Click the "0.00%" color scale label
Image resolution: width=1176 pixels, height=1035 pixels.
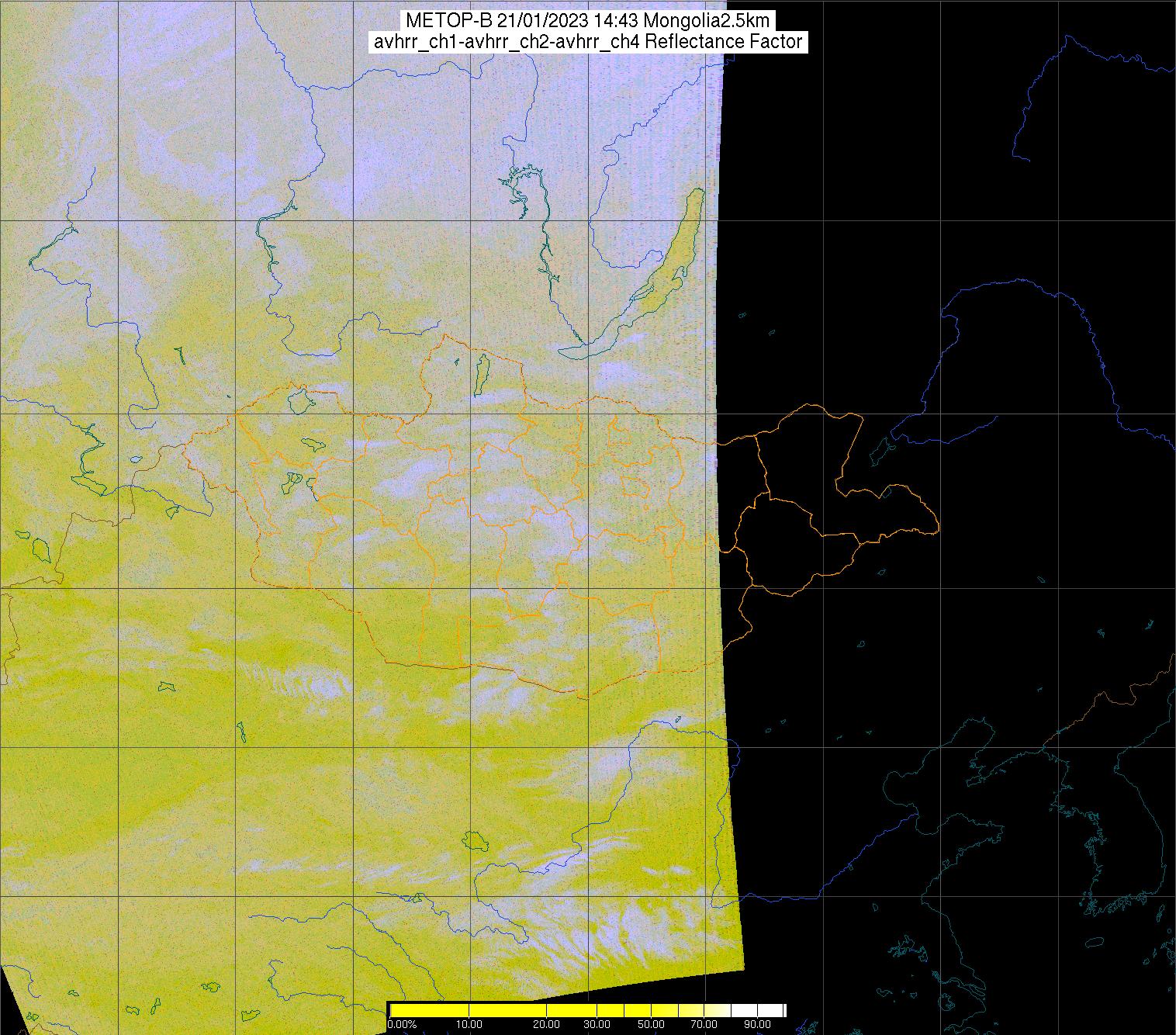pyautogui.click(x=402, y=1024)
